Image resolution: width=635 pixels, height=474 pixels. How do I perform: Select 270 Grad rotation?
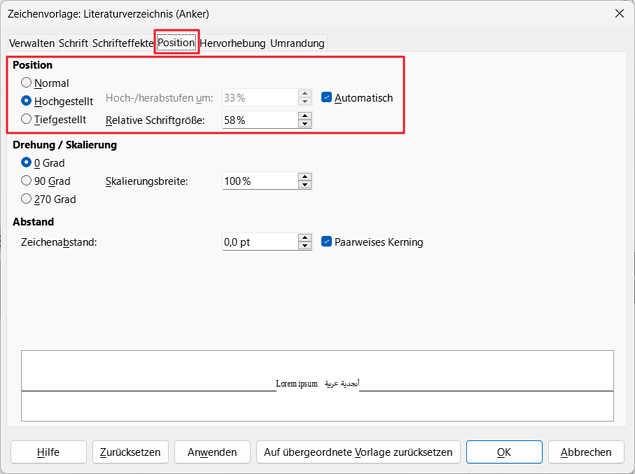[27, 199]
